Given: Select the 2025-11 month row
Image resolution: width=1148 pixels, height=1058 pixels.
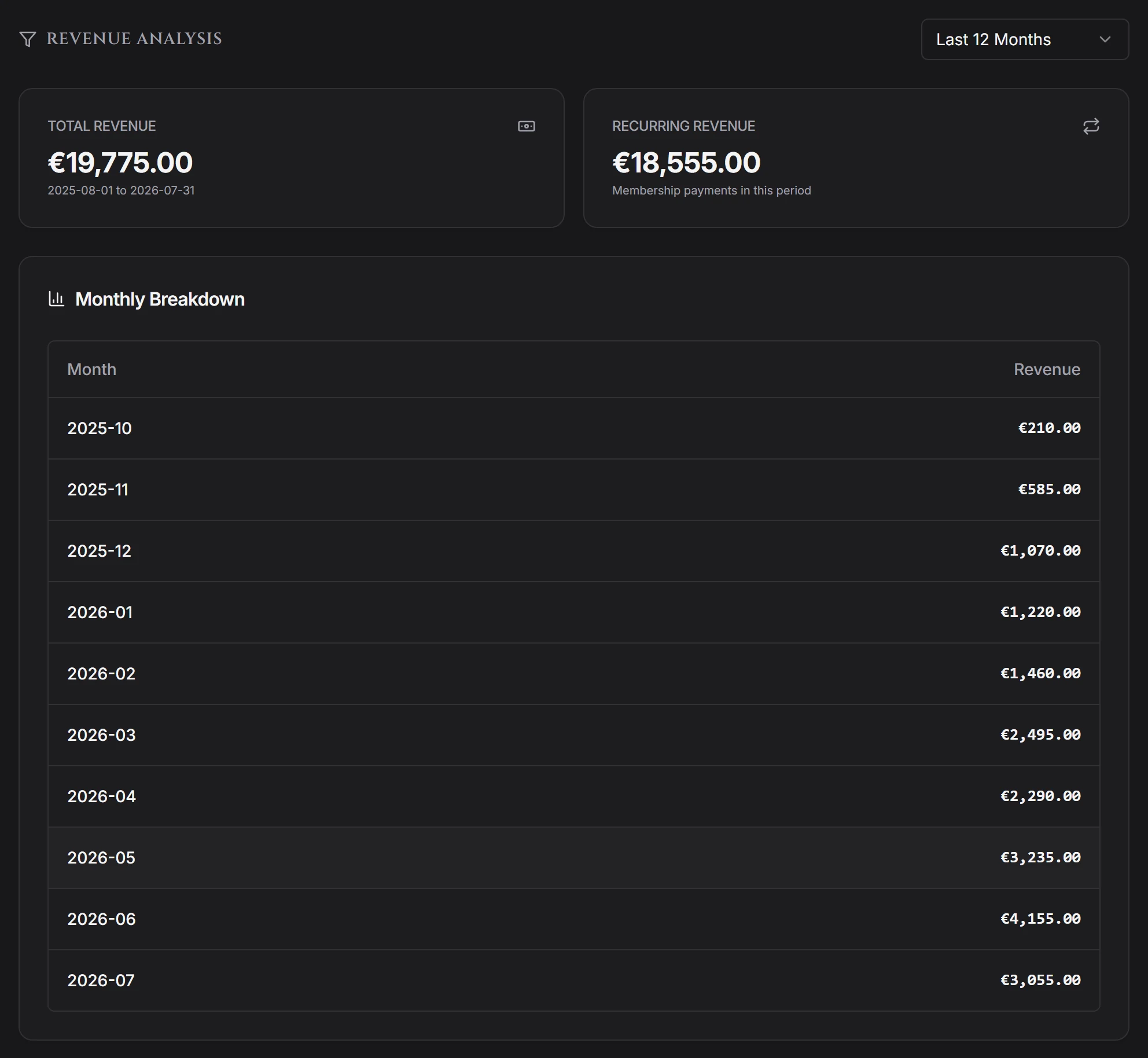Looking at the screenshot, I should (573, 490).
